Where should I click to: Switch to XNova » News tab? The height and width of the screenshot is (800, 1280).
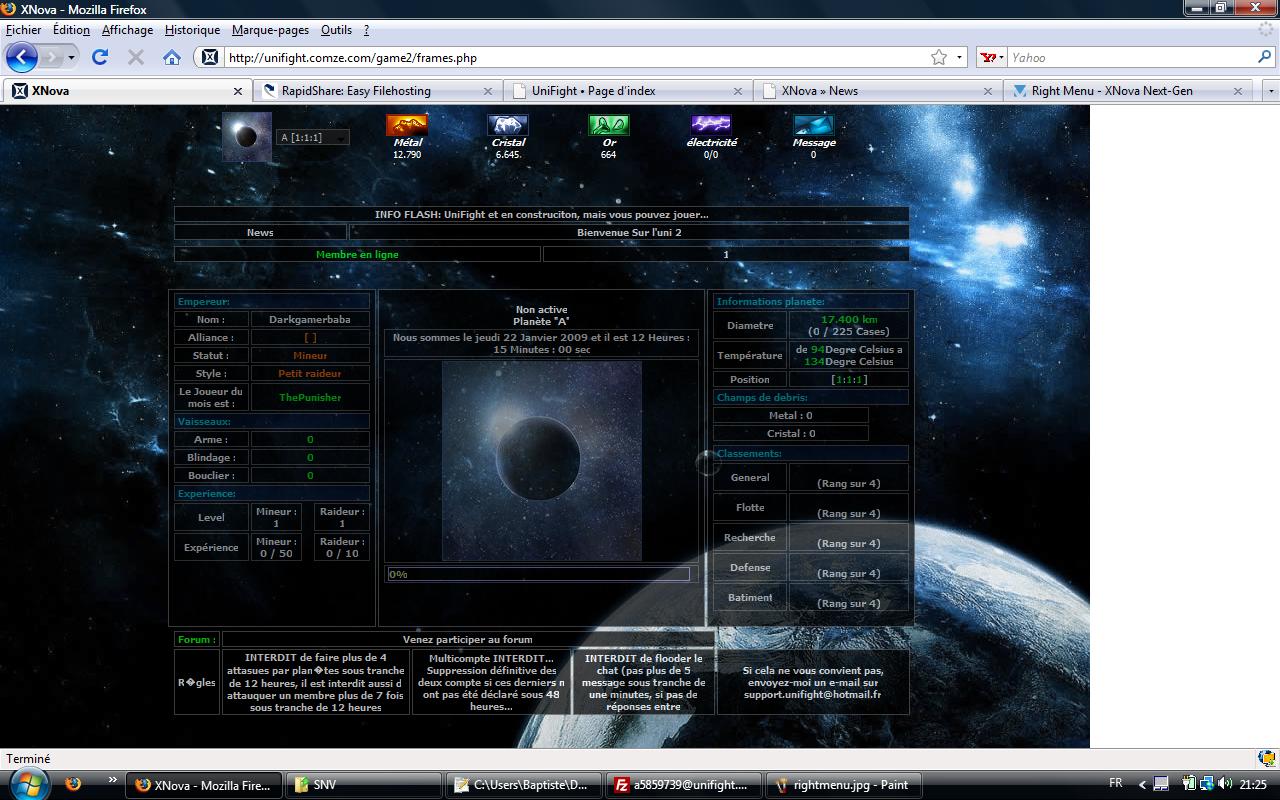click(876, 90)
